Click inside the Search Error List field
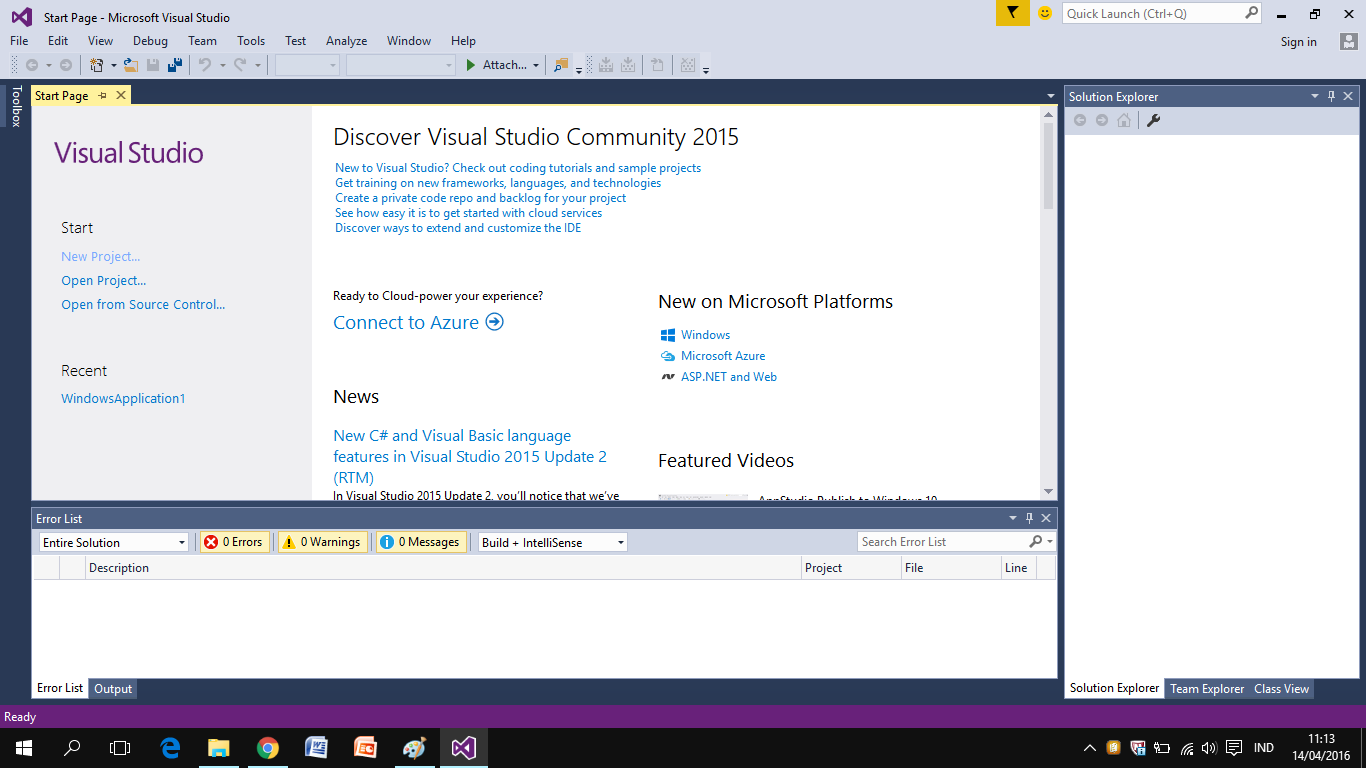The height and width of the screenshot is (768, 1366). 940,541
